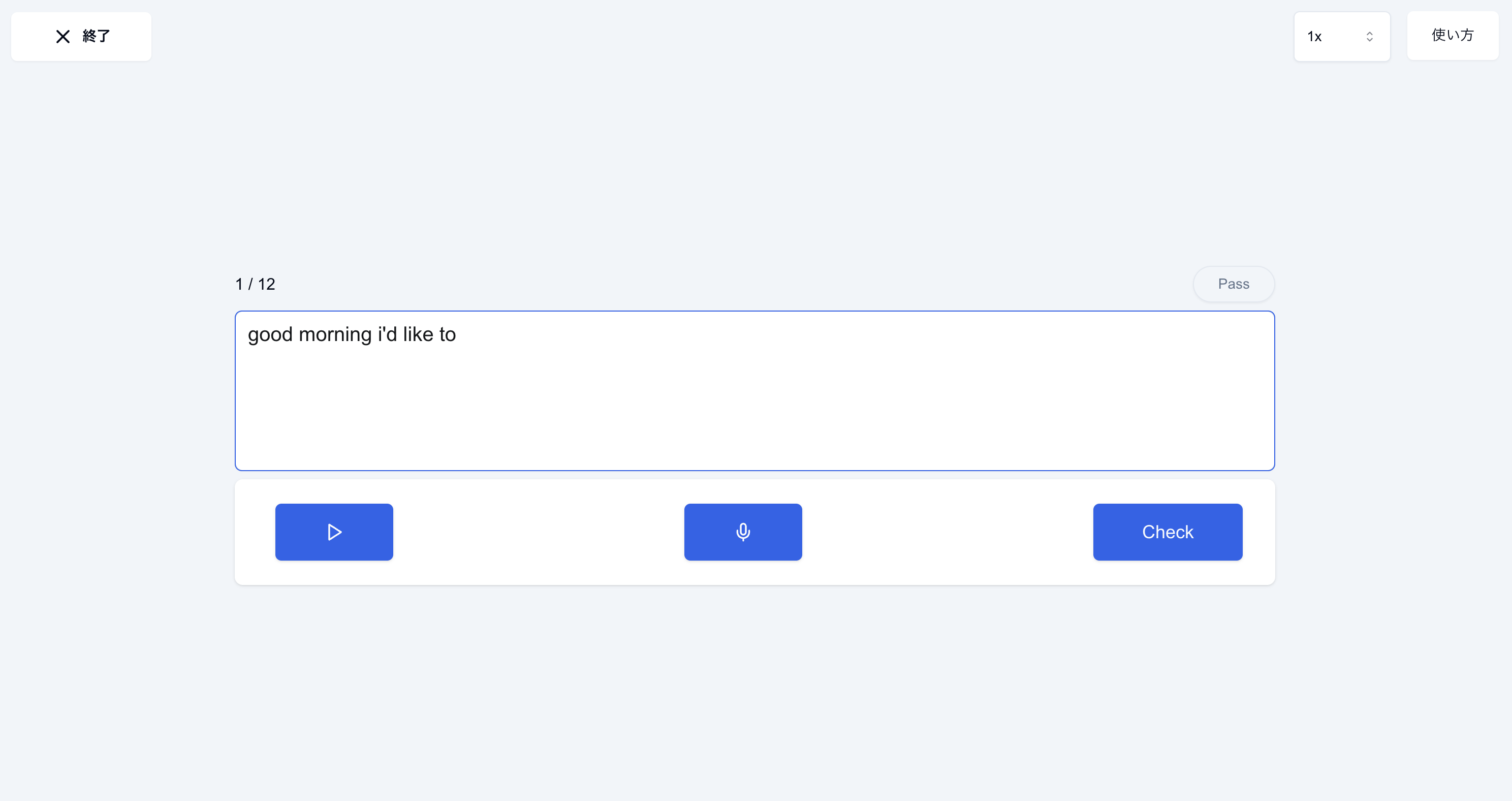Click the word "morning" in the answer box
1512x801 pixels.
point(335,335)
